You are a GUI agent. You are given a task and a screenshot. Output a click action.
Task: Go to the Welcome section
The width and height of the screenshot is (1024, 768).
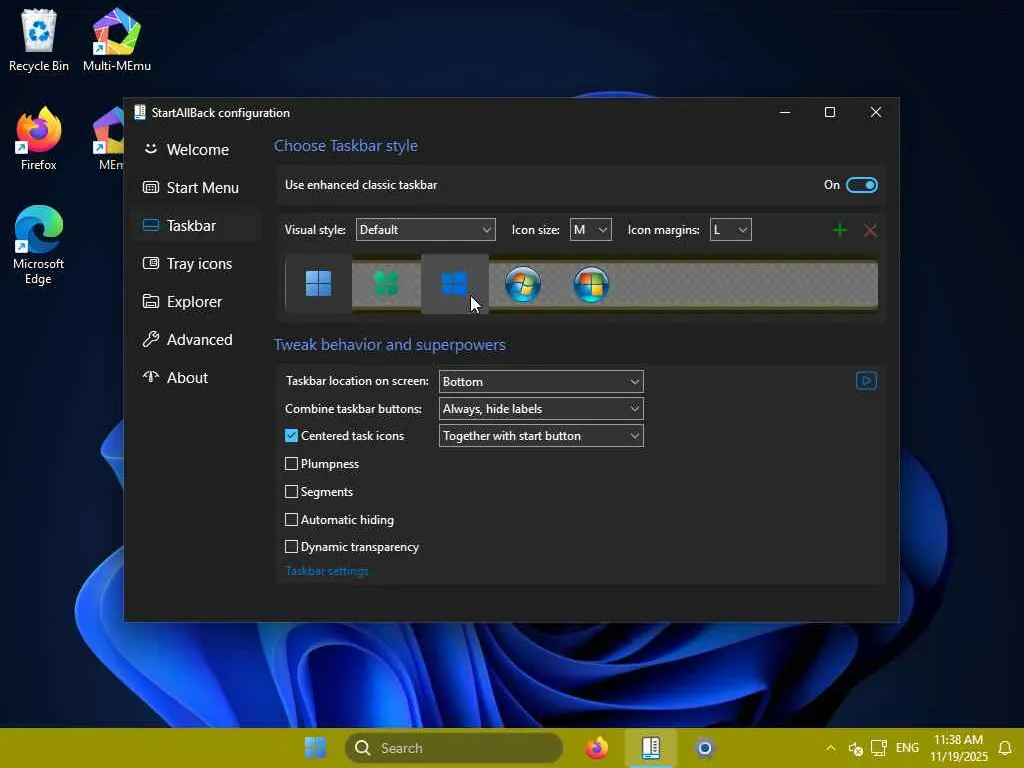tap(197, 150)
